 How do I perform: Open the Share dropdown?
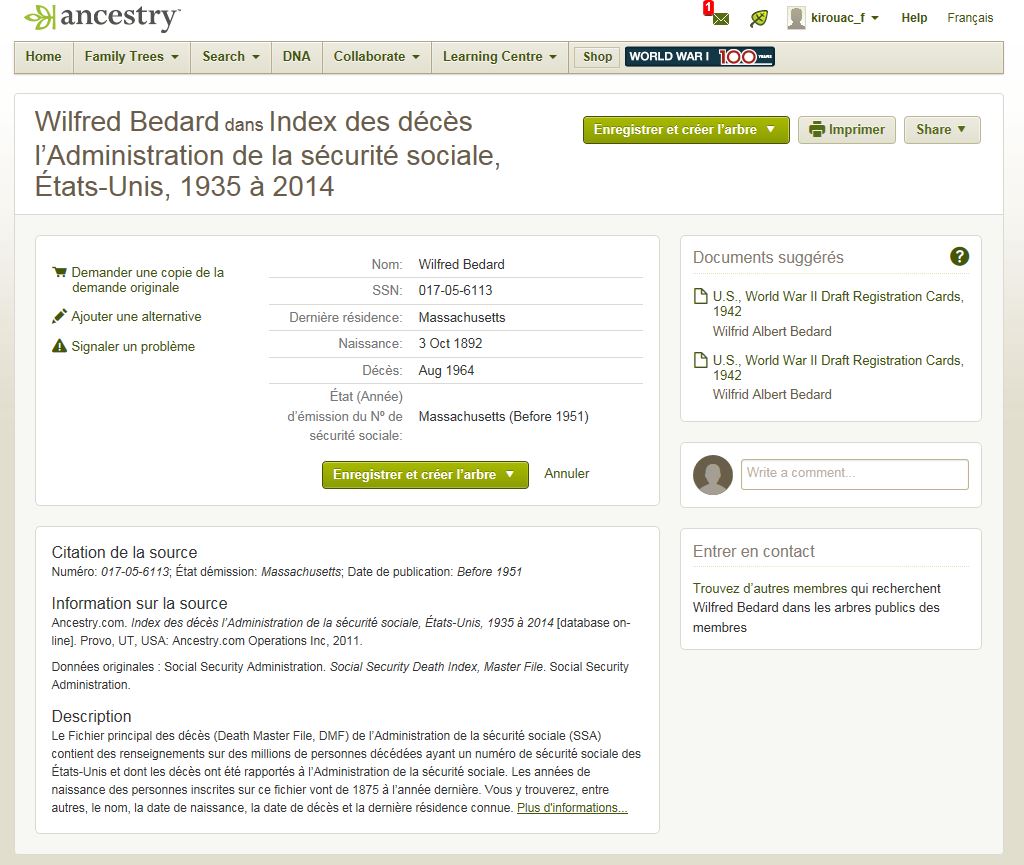[942, 130]
